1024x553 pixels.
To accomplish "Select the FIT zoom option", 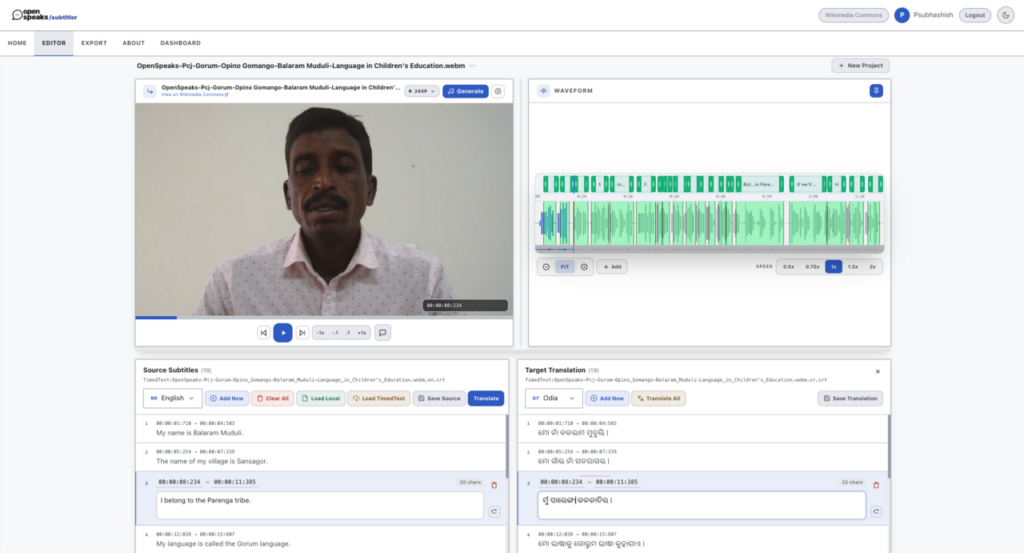I will click(x=565, y=266).
